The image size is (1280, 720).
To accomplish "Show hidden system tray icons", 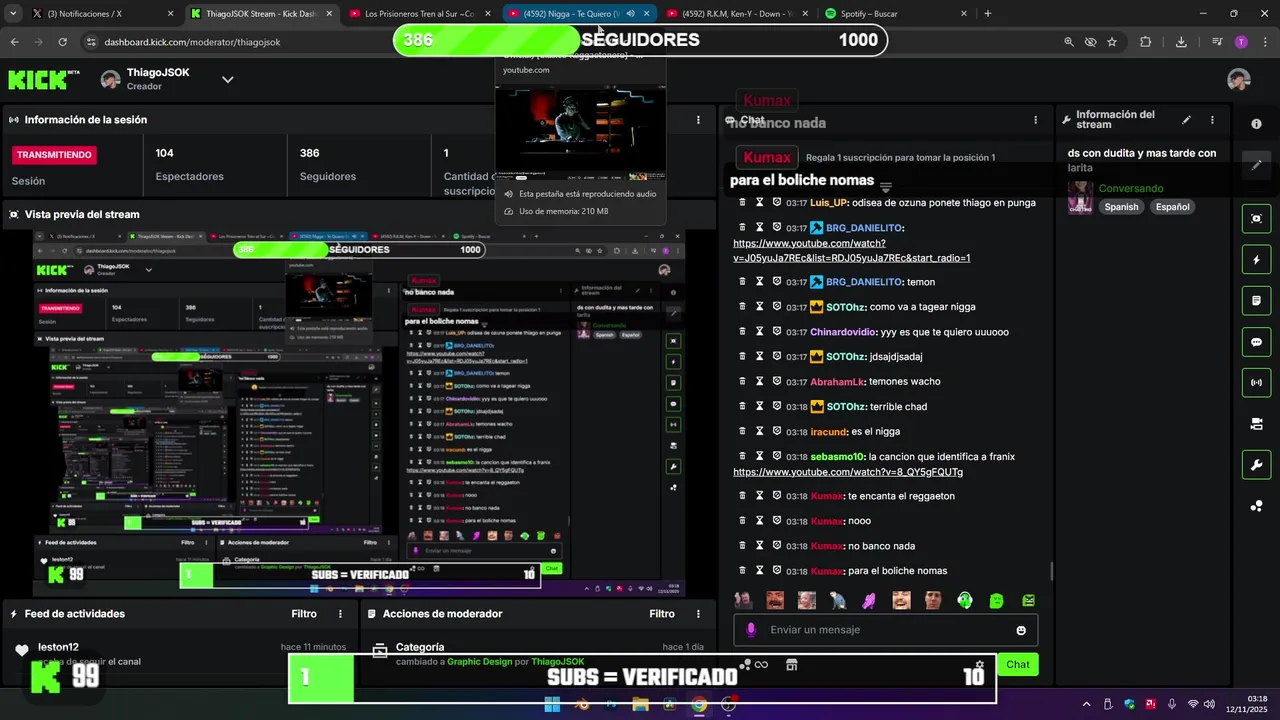I will (x=1085, y=704).
